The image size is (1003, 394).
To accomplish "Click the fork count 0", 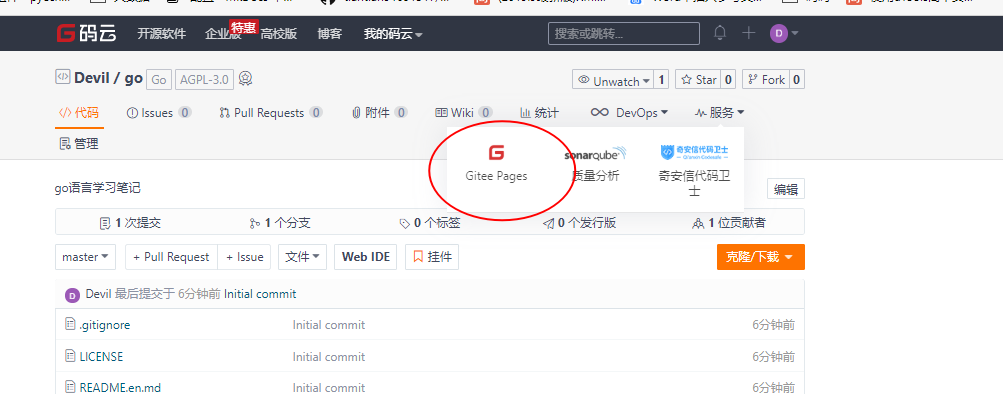I will 797,80.
